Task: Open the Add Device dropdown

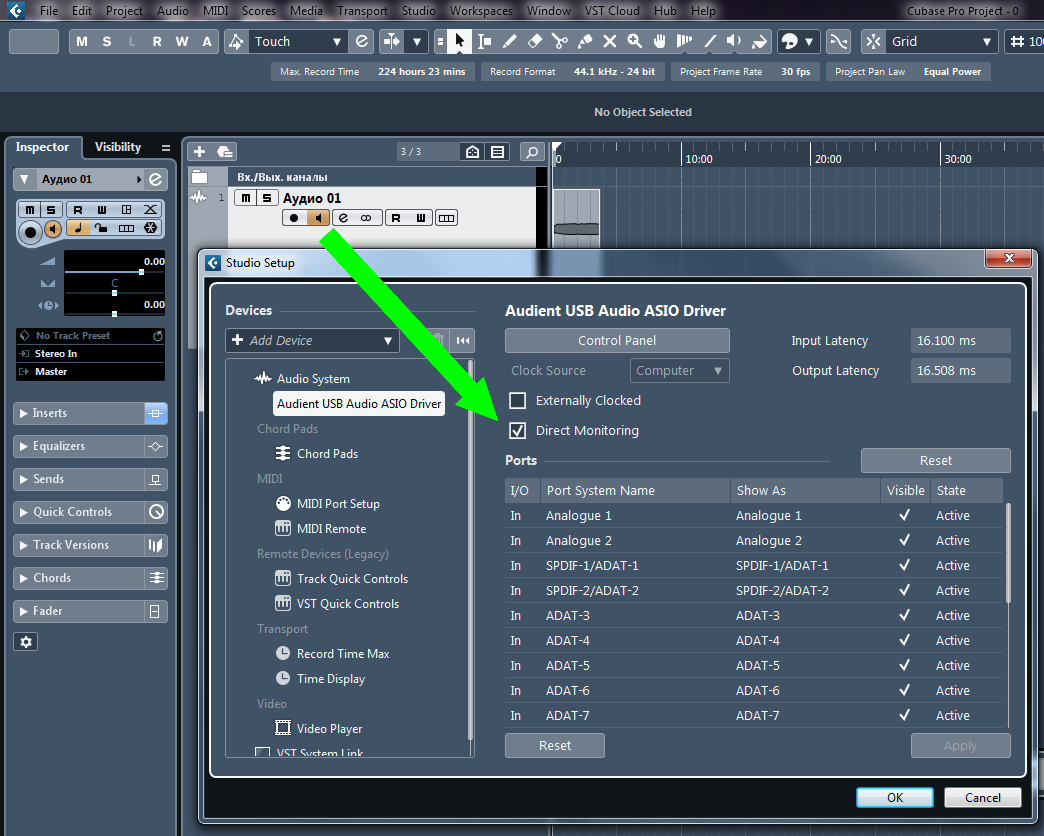Action: click(x=312, y=341)
